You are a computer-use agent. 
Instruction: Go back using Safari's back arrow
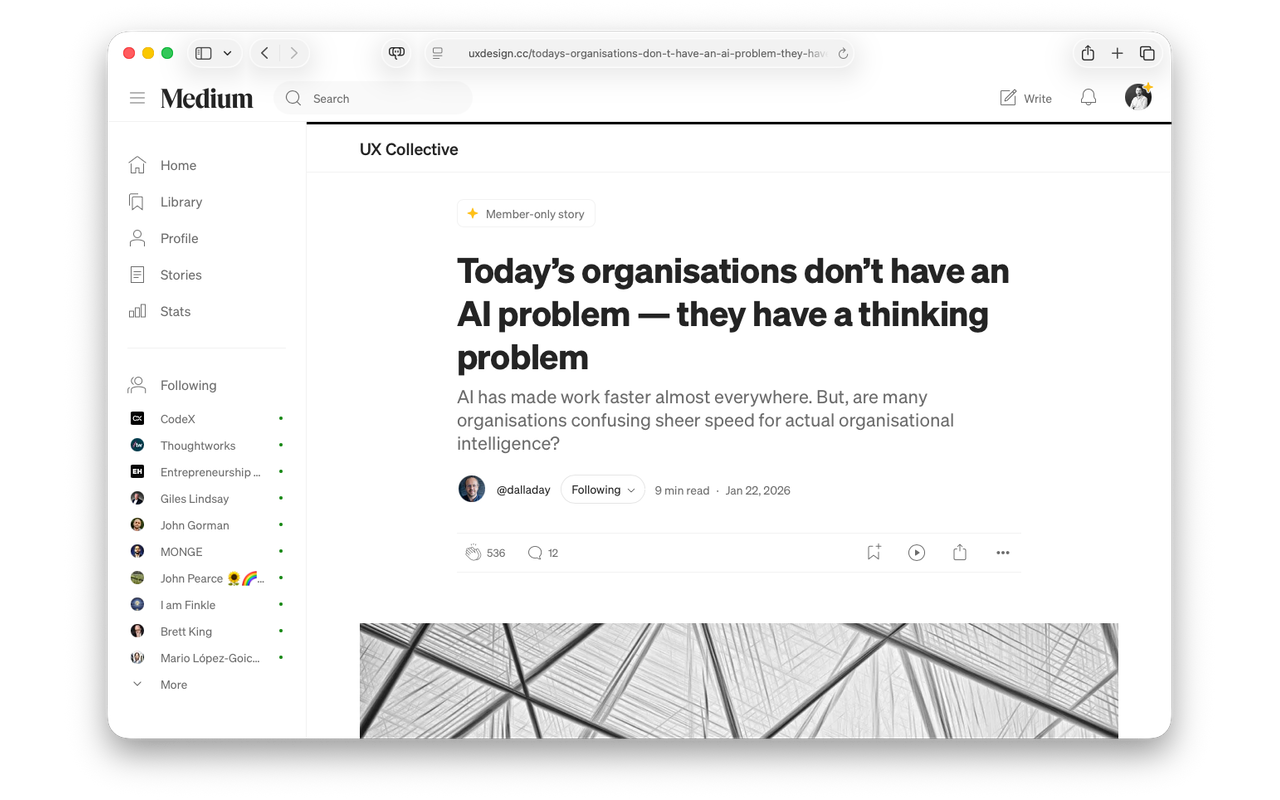coord(264,53)
